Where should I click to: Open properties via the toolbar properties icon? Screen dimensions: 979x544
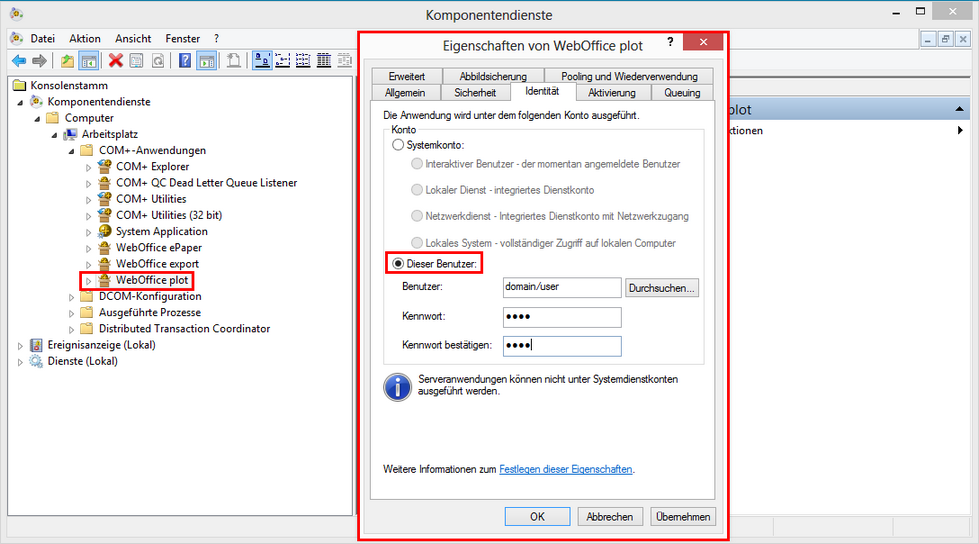click(x=136, y=61)
